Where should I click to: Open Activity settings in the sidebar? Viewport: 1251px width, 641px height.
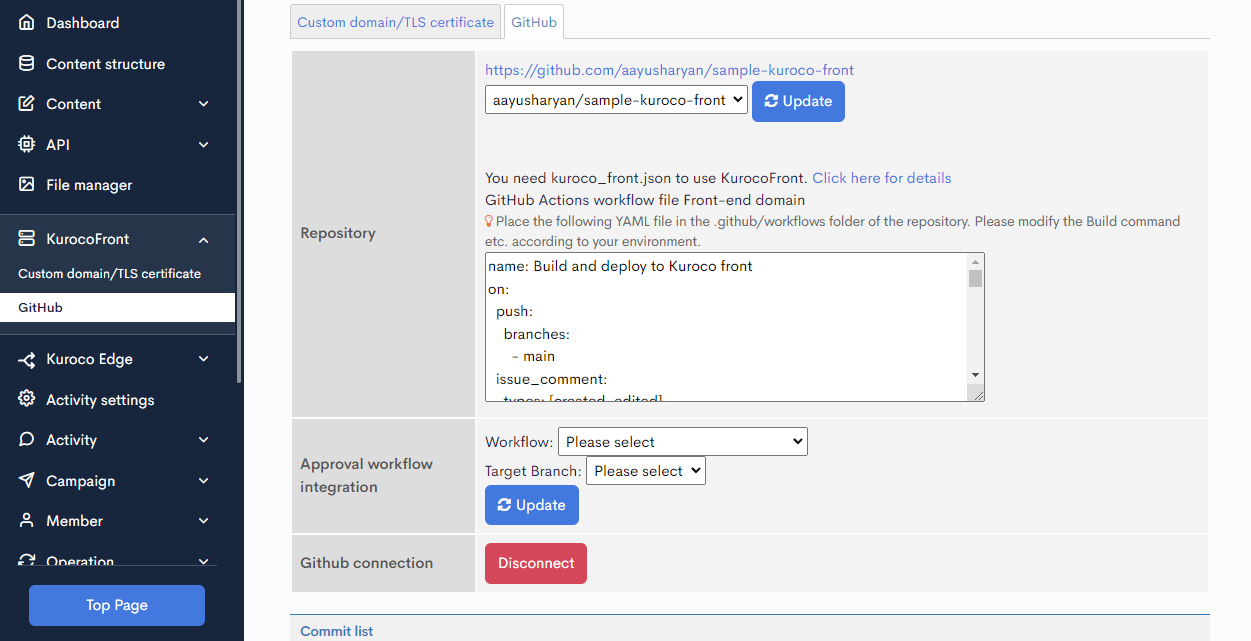click(x=100, y=400)
